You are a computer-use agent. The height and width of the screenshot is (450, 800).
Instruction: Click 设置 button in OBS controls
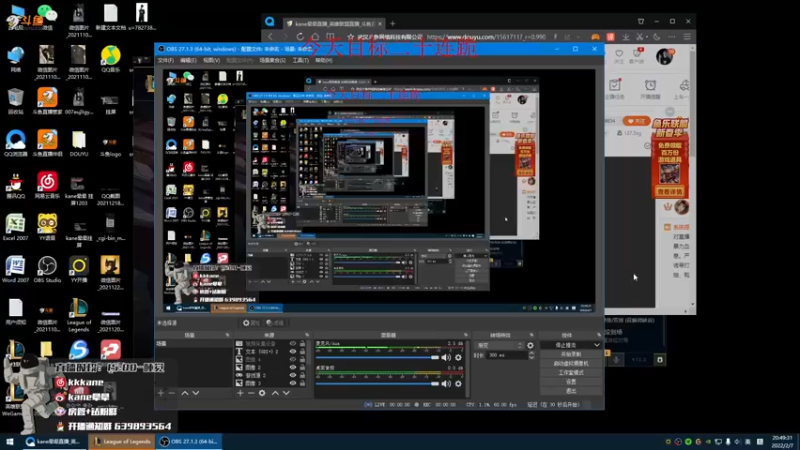[571, 382]
